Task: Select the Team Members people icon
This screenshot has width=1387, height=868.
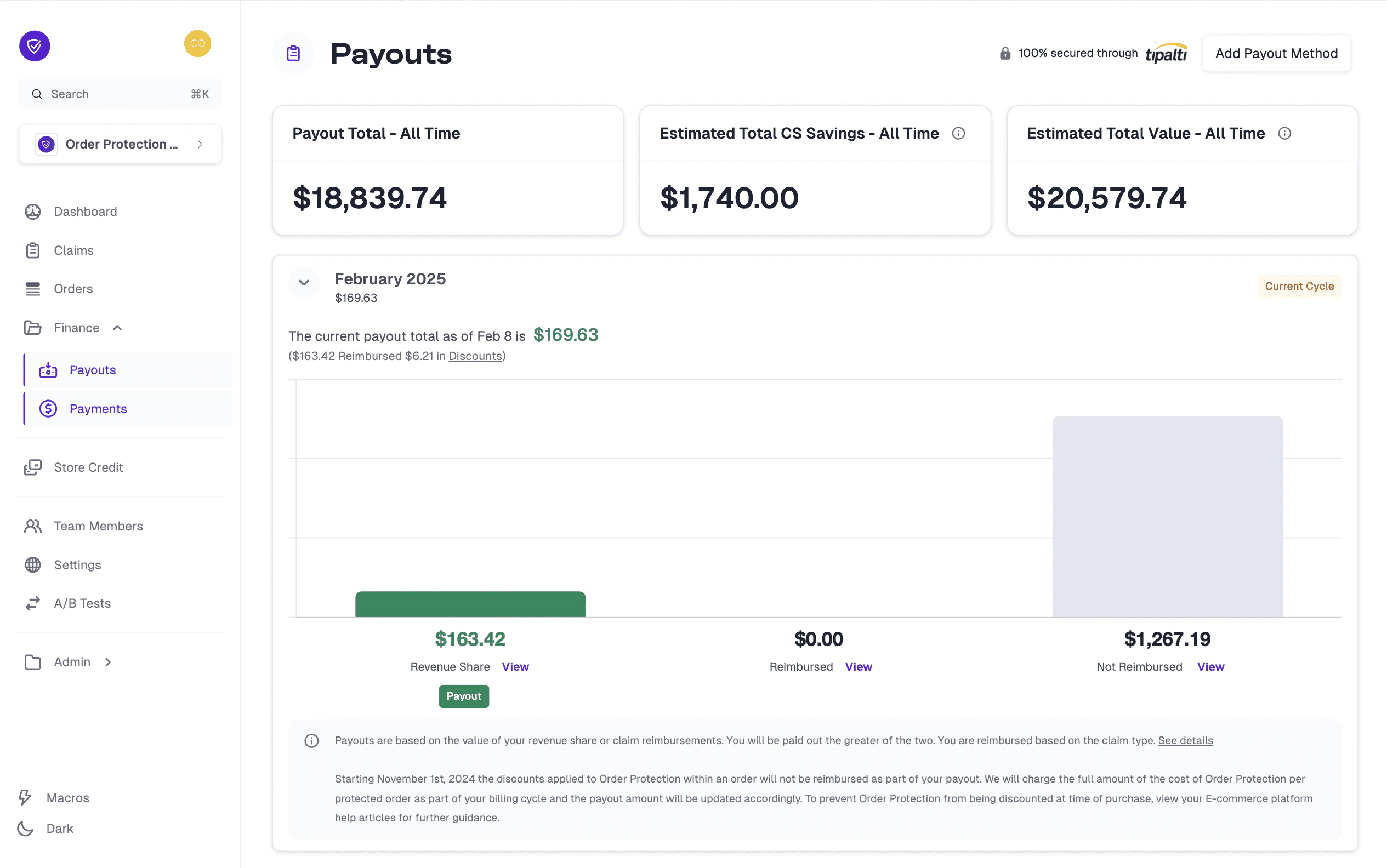Action: (x=33, y=526)
